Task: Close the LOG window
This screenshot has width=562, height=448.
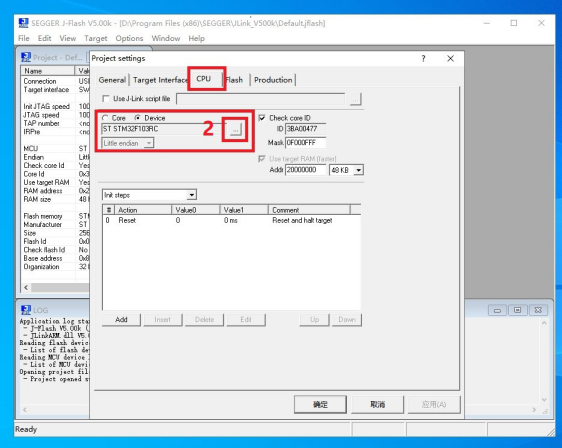Action: (x=538, y=310)
